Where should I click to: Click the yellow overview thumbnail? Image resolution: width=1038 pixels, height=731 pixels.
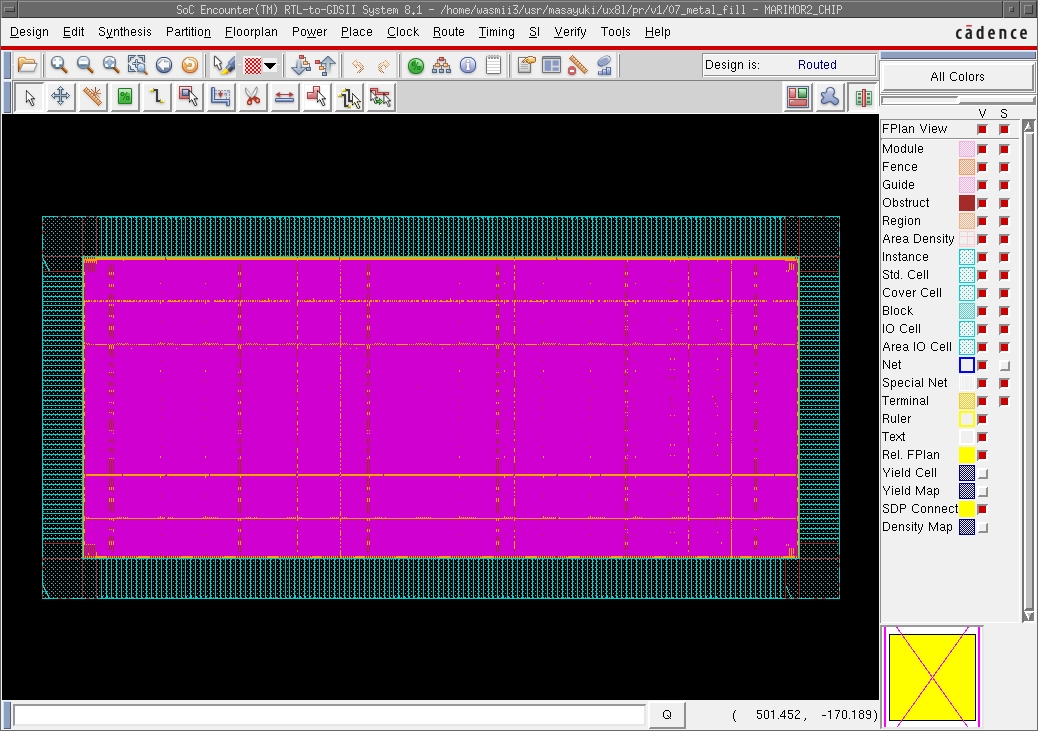(x=932, y=678)
